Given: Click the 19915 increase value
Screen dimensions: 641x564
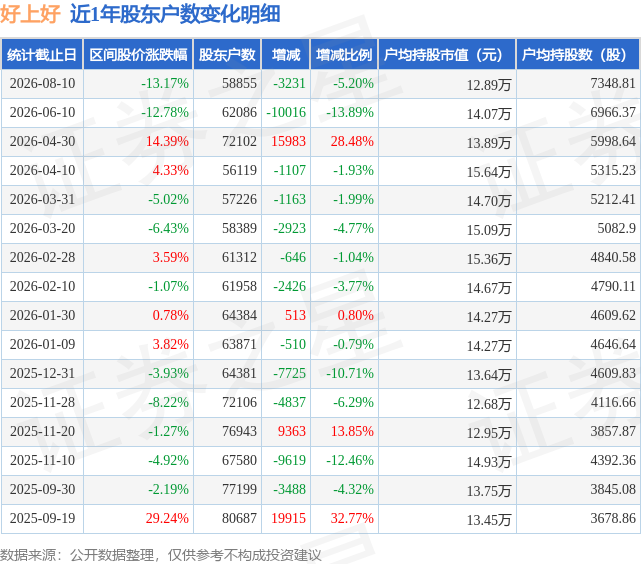Looking at the screenshot, I should pyautogui.click(x=289, y=518).
